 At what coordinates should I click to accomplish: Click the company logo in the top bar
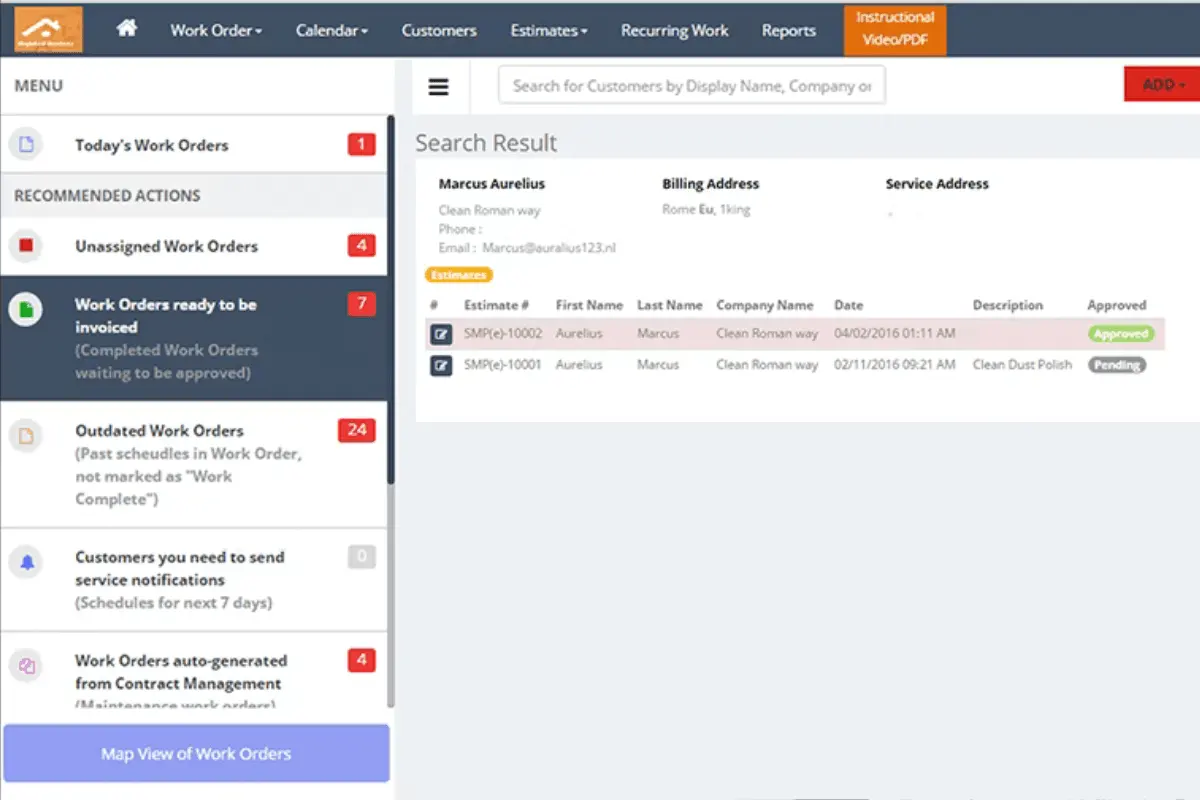point(49,30)
